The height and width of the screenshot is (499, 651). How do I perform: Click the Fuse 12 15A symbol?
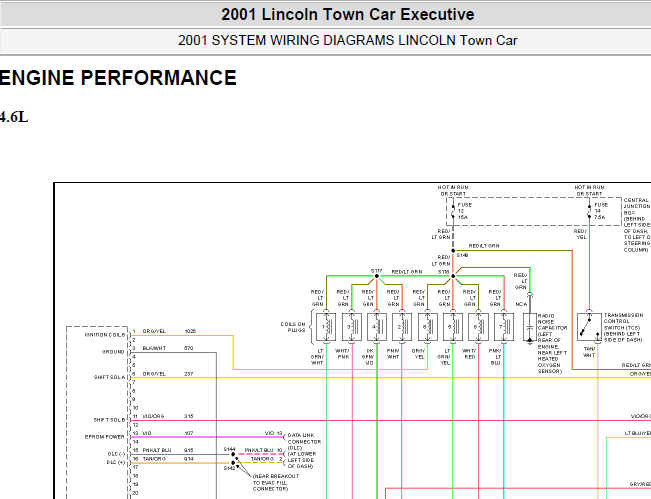coord(453,211)
